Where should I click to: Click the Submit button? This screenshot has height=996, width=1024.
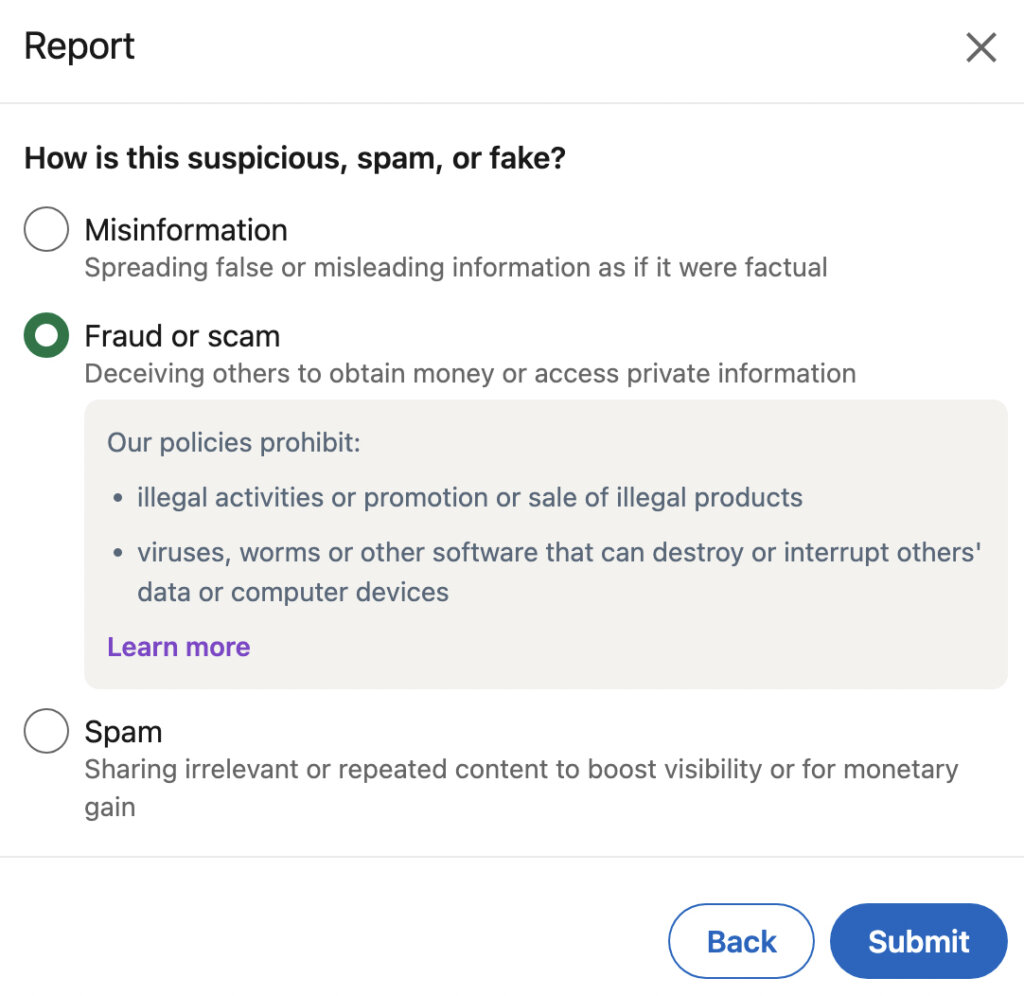click(918, 941)
